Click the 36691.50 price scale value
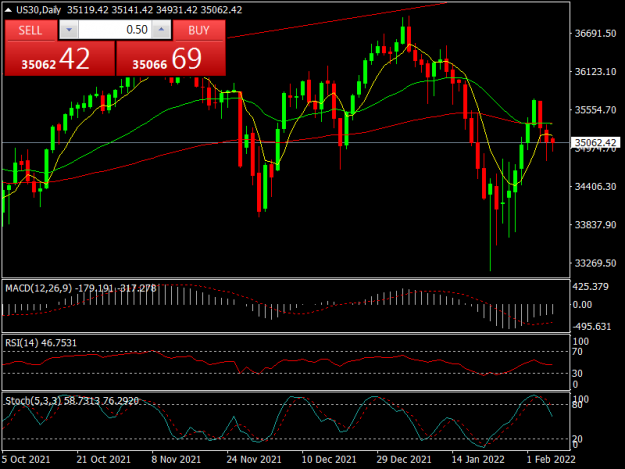The image size is (625, 469). (x=595, y=33)
